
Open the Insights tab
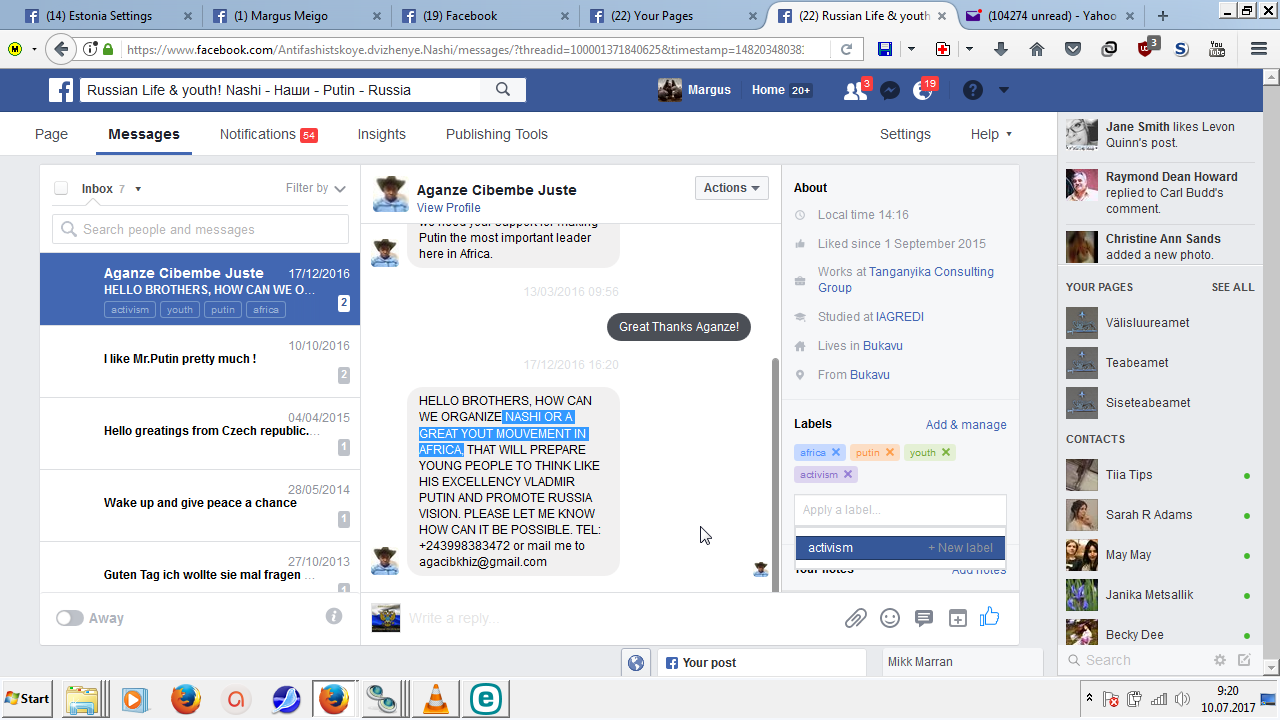click(382, 134)
